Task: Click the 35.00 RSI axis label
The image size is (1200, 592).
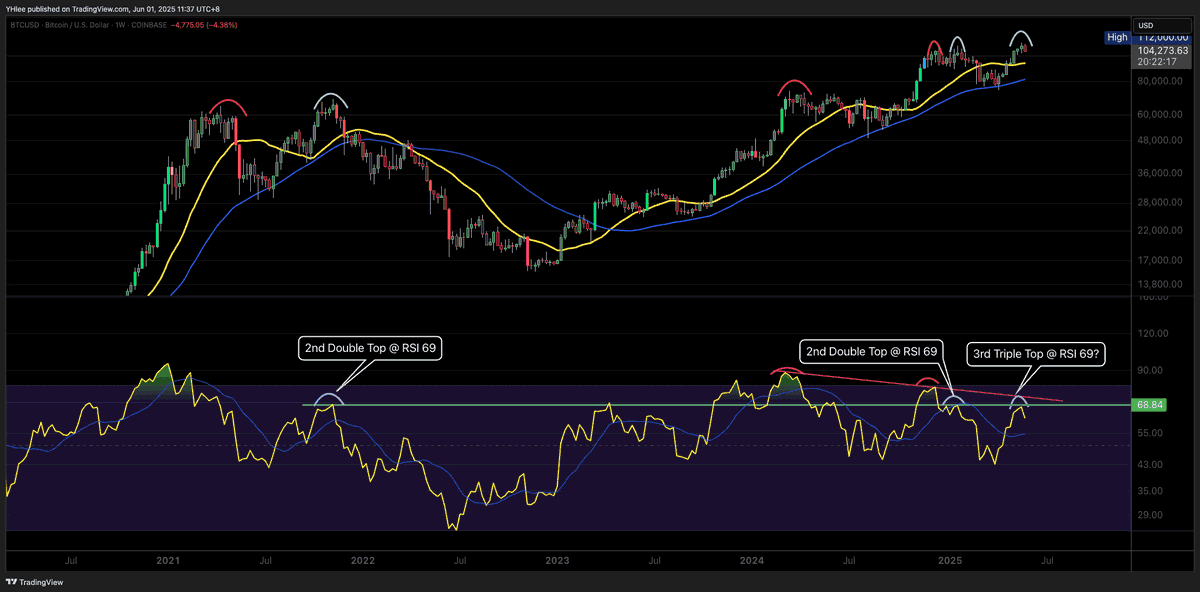Action: [x=1149, y=491]
